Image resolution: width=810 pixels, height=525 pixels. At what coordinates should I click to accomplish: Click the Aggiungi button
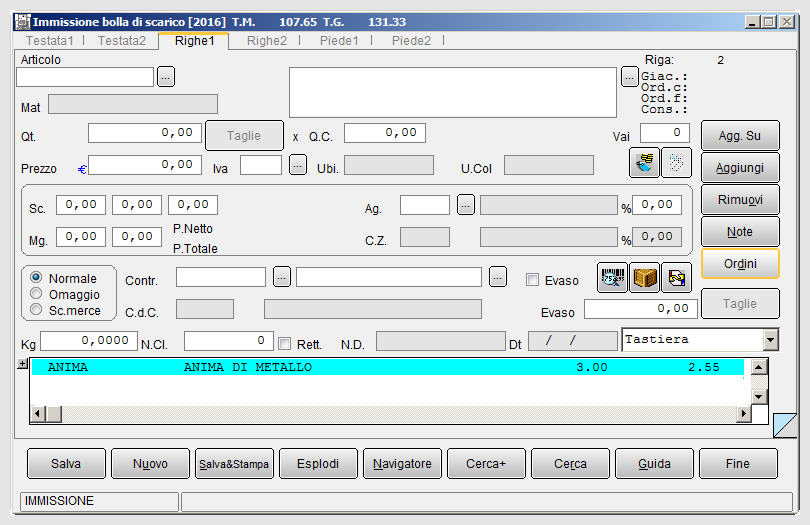point(740,167)
